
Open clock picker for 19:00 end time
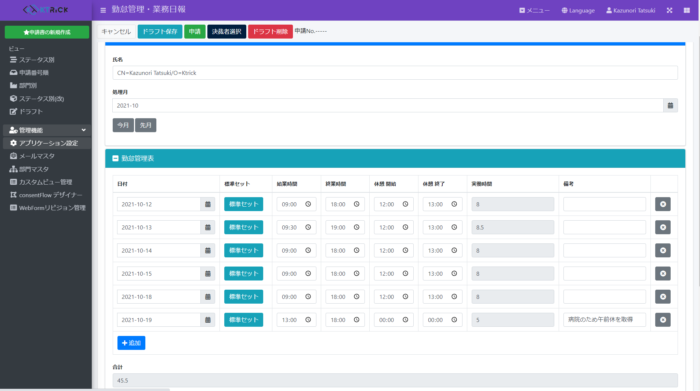357,227
